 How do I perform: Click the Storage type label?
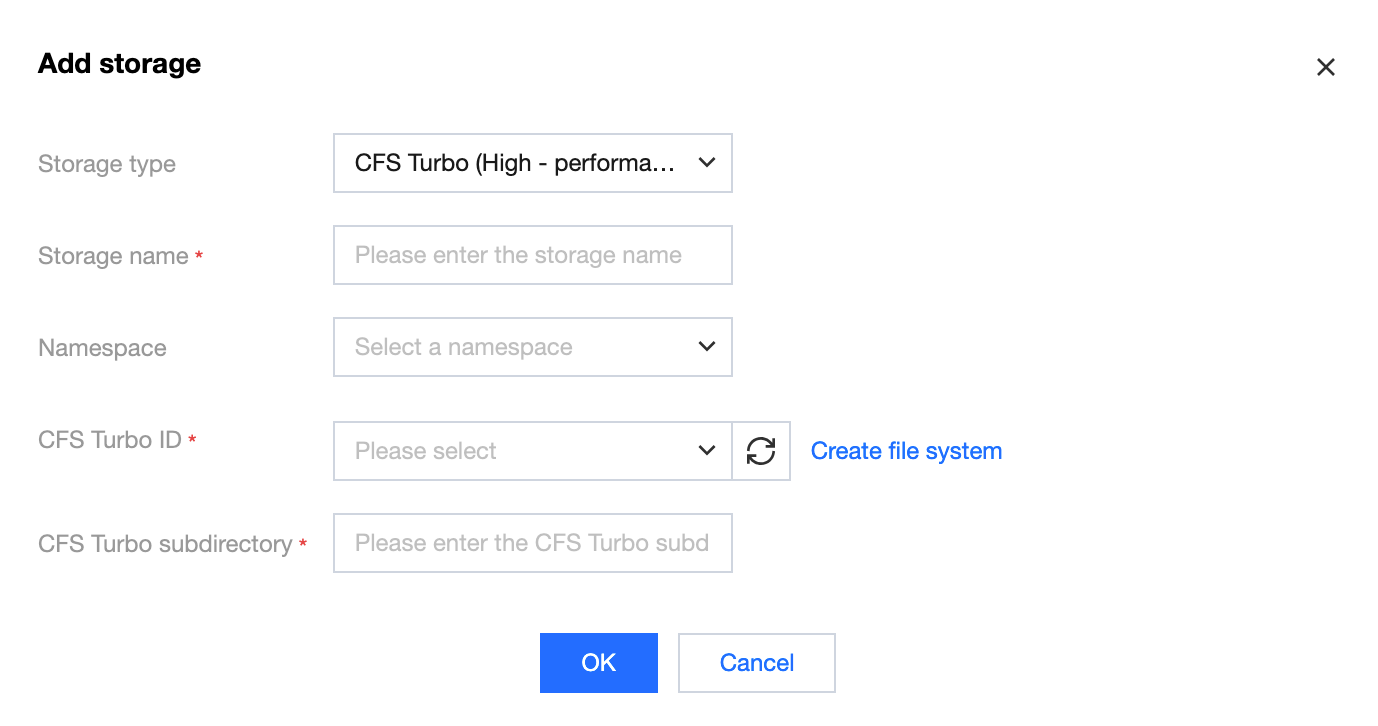pos(107,164)
